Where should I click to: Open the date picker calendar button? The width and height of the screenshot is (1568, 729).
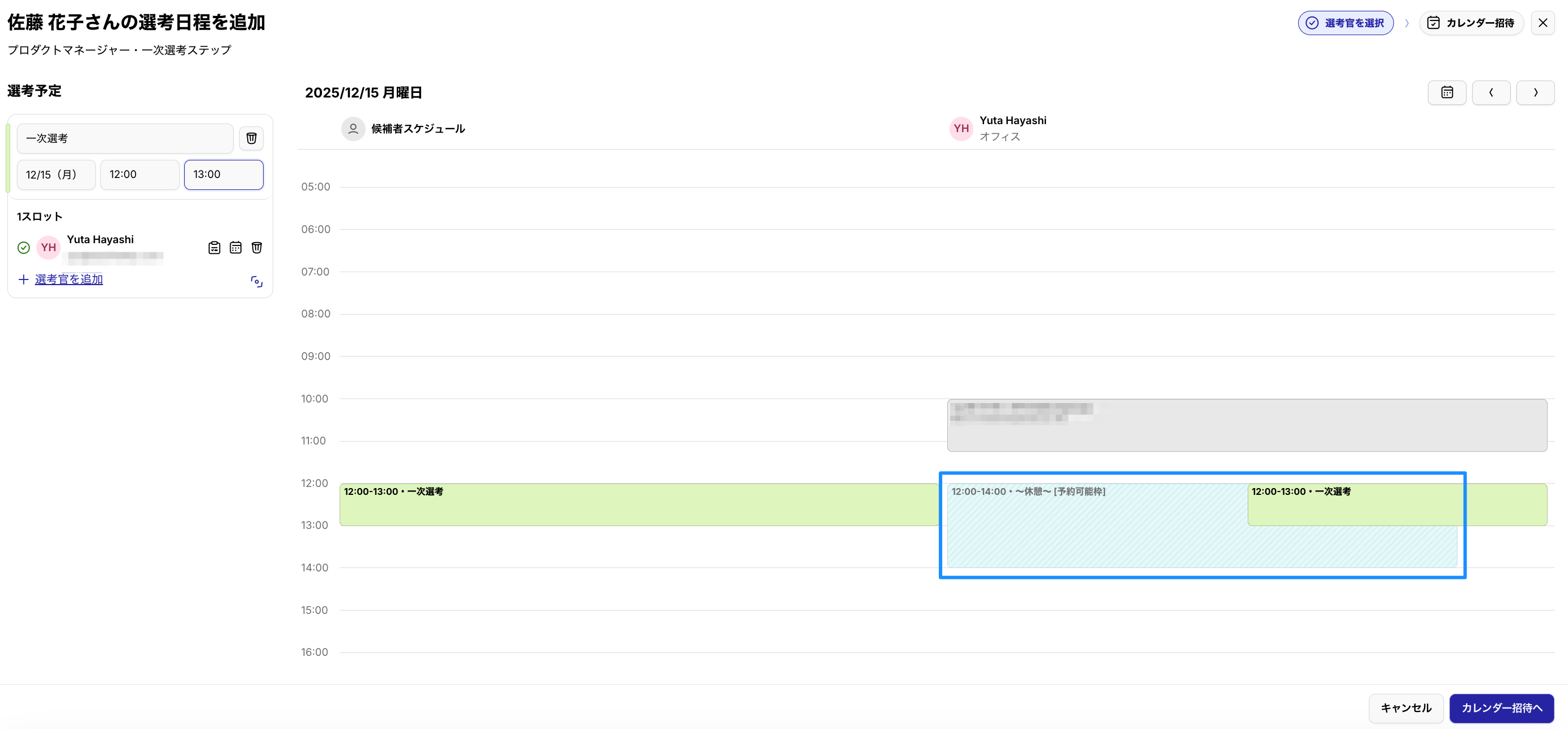1446,92
